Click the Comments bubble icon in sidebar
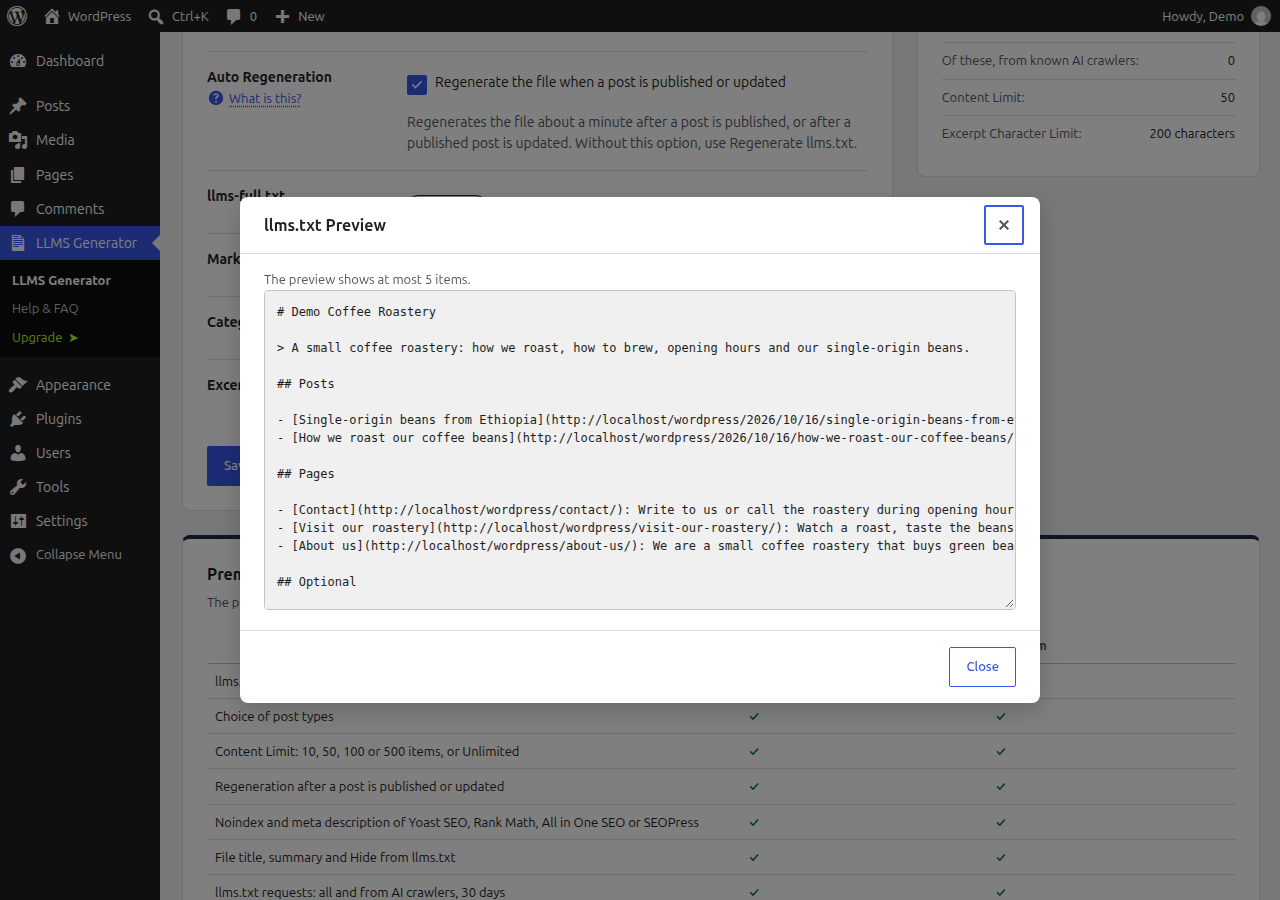This screenshot has height=900, width=1280. (18, 209)
